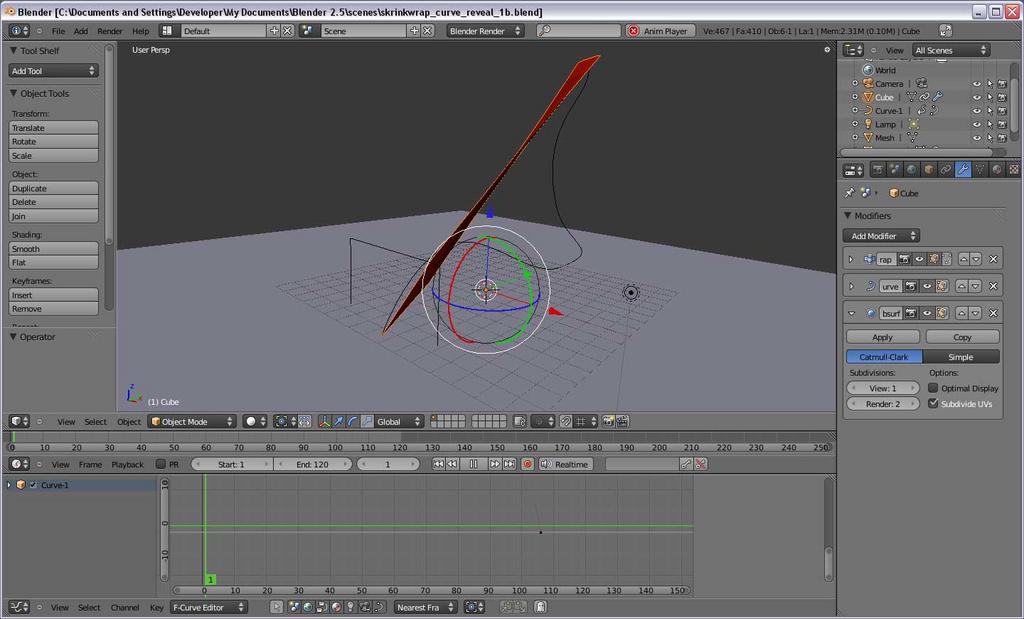
Task: Toggle the PR checkbox in timeline header
Action: point(161,464)
